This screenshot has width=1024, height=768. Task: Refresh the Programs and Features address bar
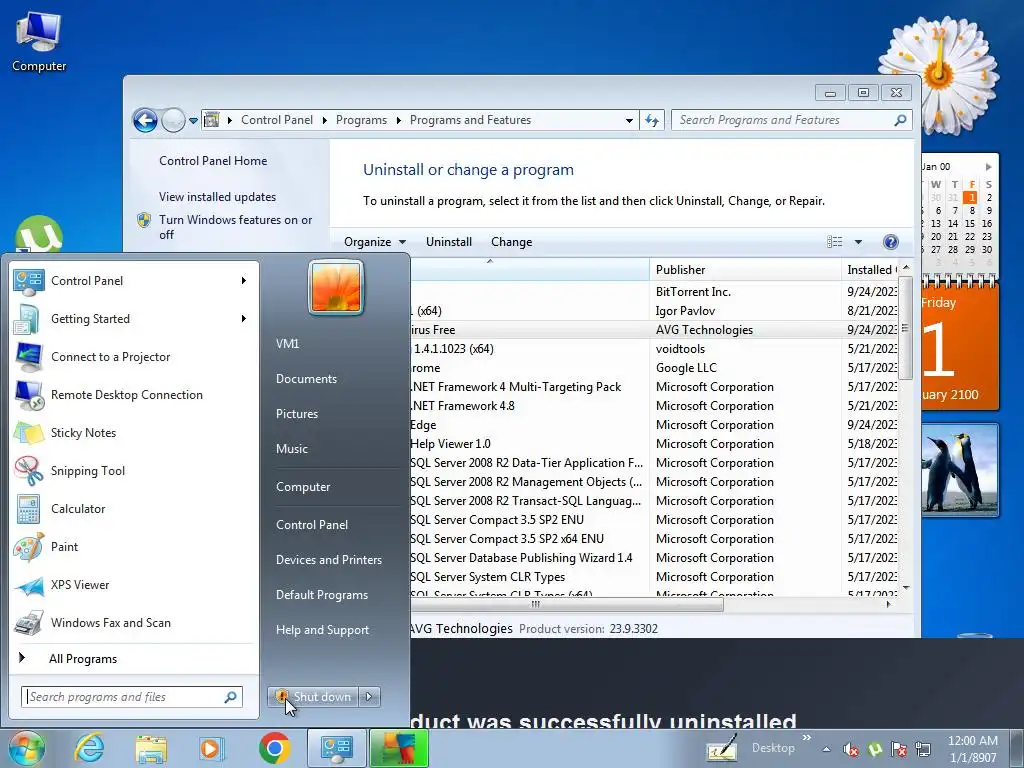[652, 120]
